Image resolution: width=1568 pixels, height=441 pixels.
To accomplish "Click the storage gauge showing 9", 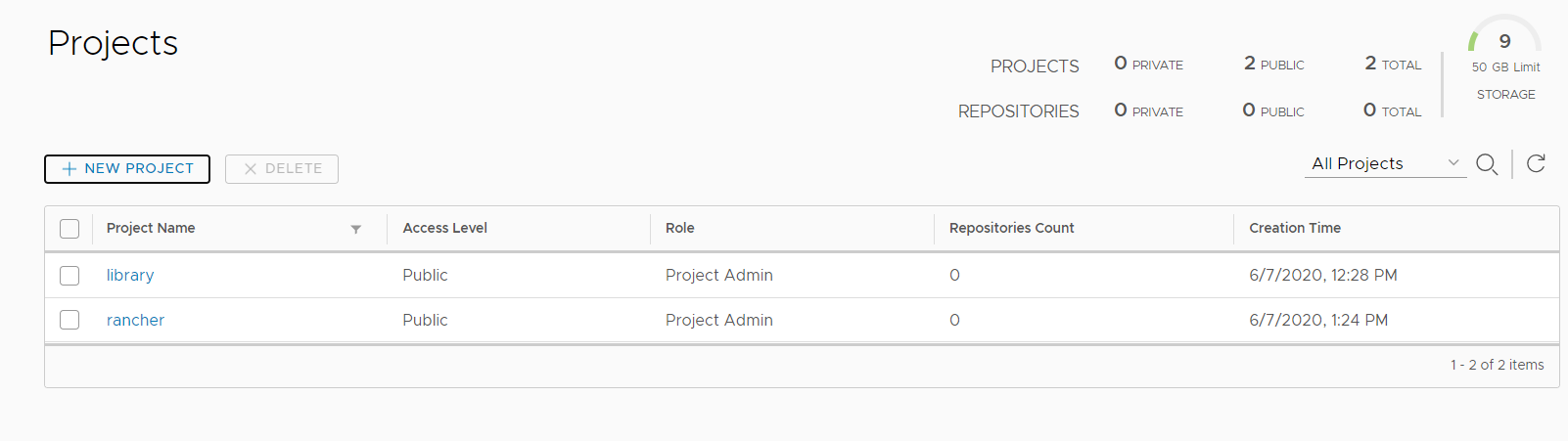I will click(1504, 34).
